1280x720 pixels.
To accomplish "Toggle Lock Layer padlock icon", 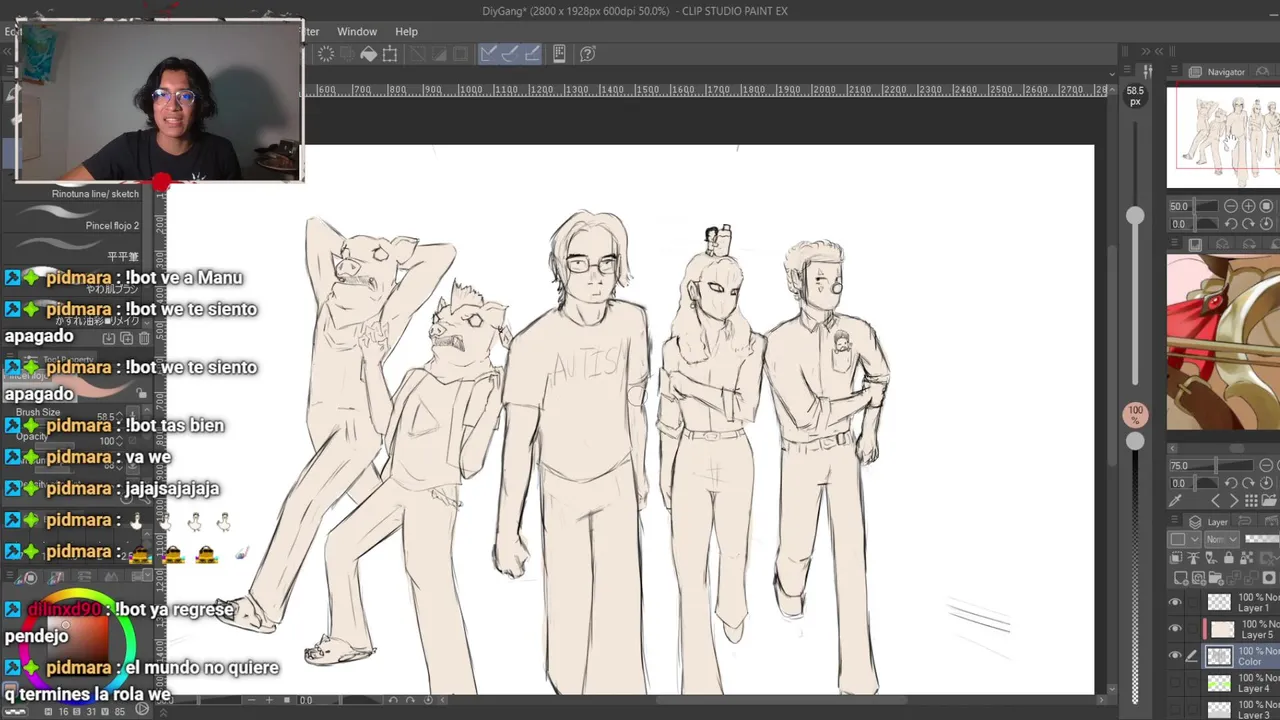I will coord(1229,558).
